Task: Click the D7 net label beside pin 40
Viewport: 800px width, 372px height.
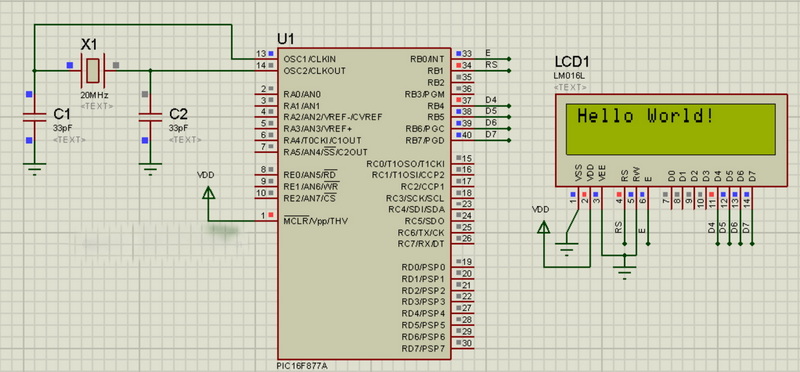Action: [x=491, y=134]
